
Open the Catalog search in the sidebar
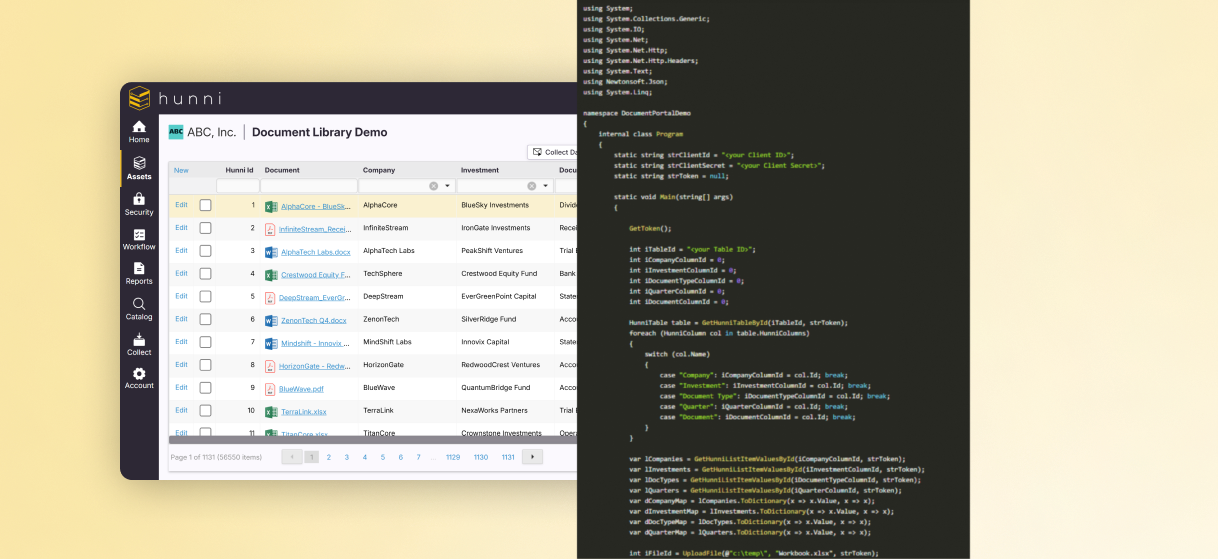point(139,309)
